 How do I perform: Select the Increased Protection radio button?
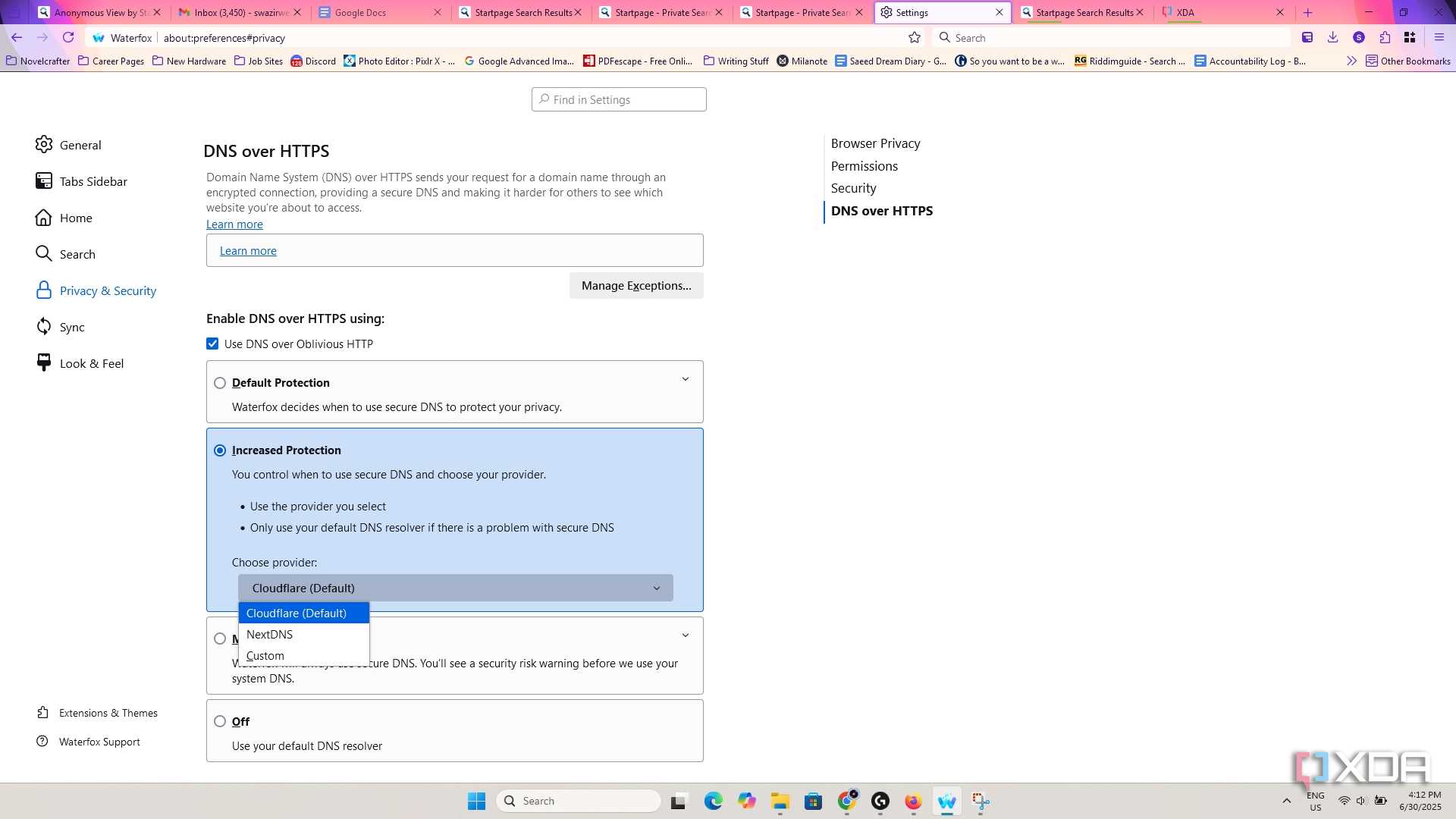click(220, 450)
